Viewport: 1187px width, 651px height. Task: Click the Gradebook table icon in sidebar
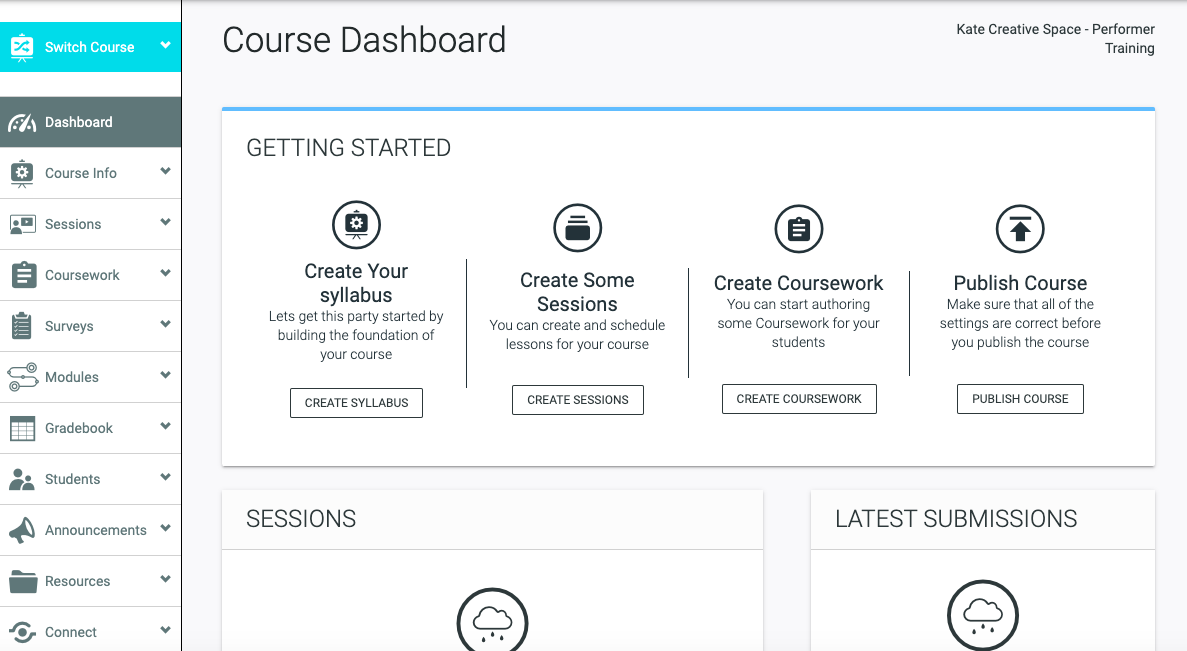(x=22, y=429)
